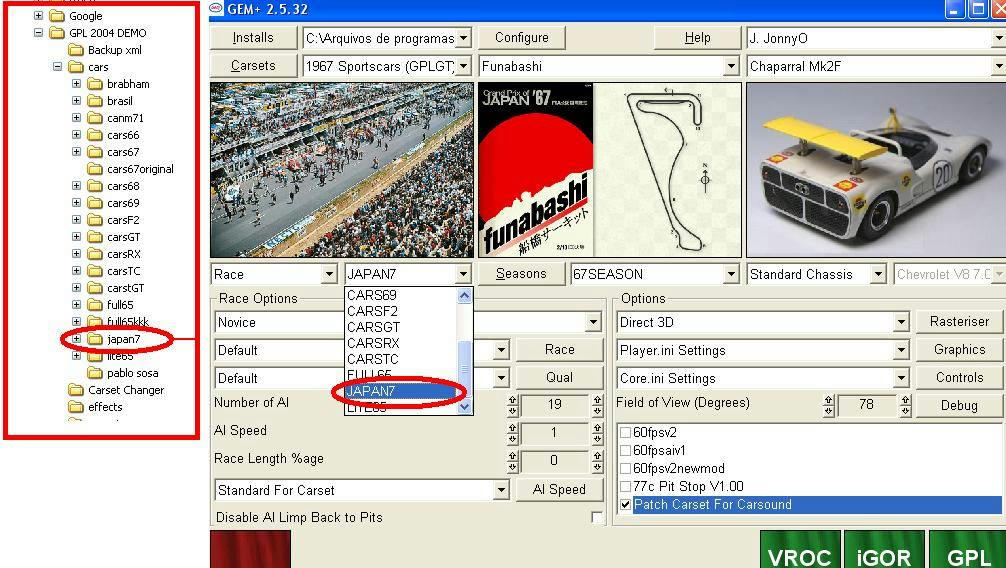Open the 67SEASON dropdown
The image size is (1006, 568).
pos(731,275)
